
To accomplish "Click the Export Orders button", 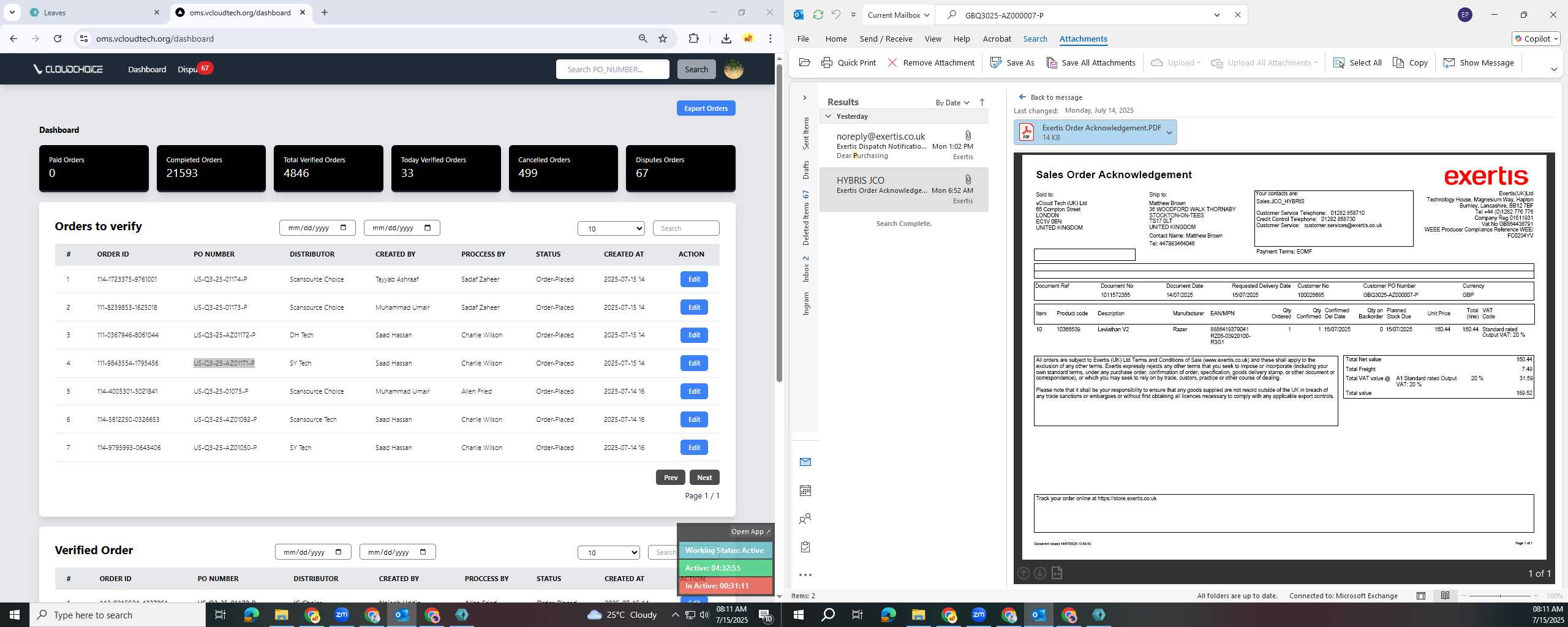I will (706, 108).
